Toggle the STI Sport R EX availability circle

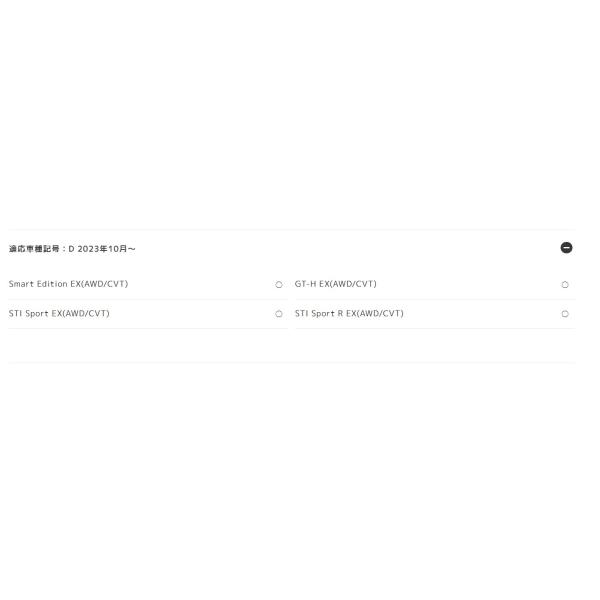pos(565,314)
